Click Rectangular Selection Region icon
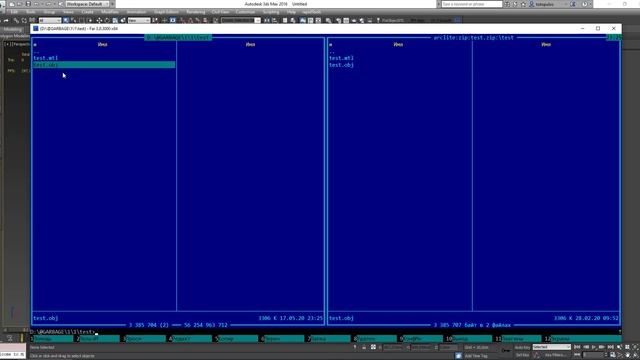The image size is (640, 360). [x=82, y=20]
